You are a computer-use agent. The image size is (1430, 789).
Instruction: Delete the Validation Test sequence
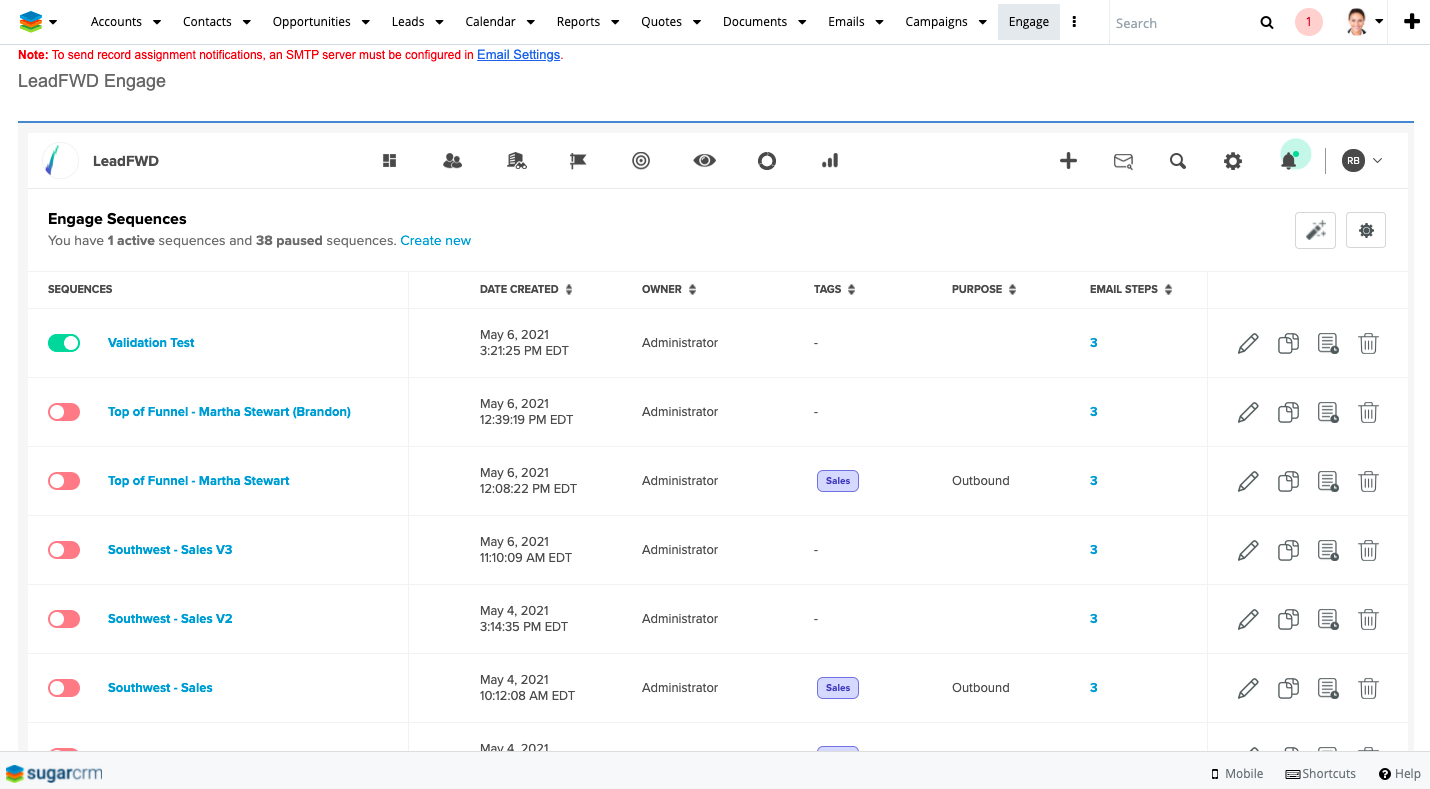coord(1368,343)
